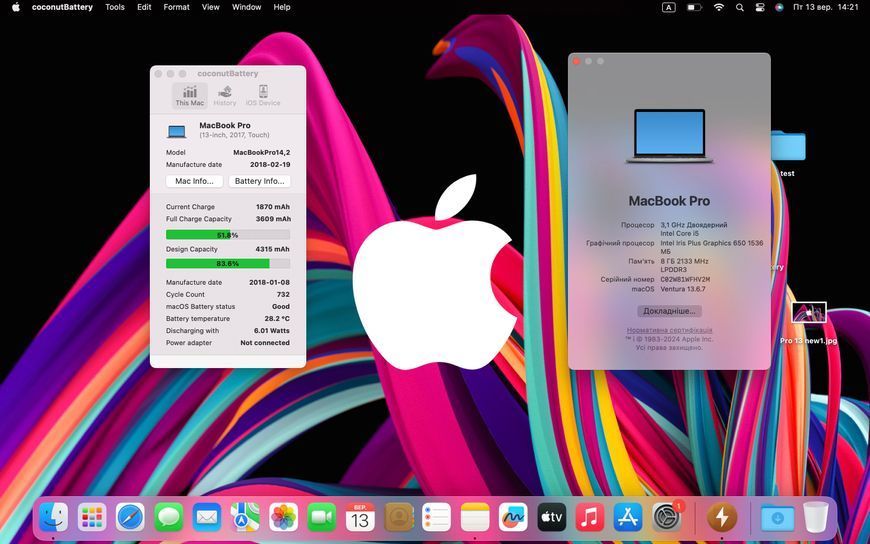Open the Help menu
The image size is (870, 544).
(282, 7)
